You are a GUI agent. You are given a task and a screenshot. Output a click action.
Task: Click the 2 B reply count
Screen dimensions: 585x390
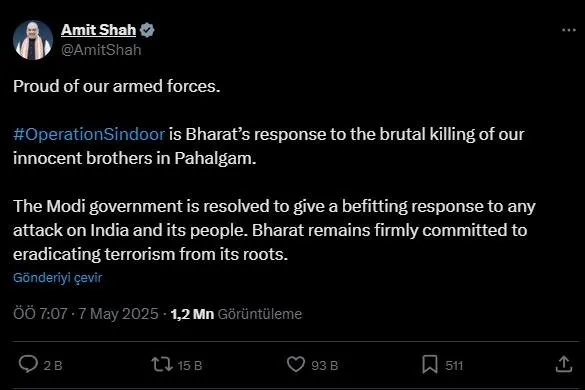[53, 365]
